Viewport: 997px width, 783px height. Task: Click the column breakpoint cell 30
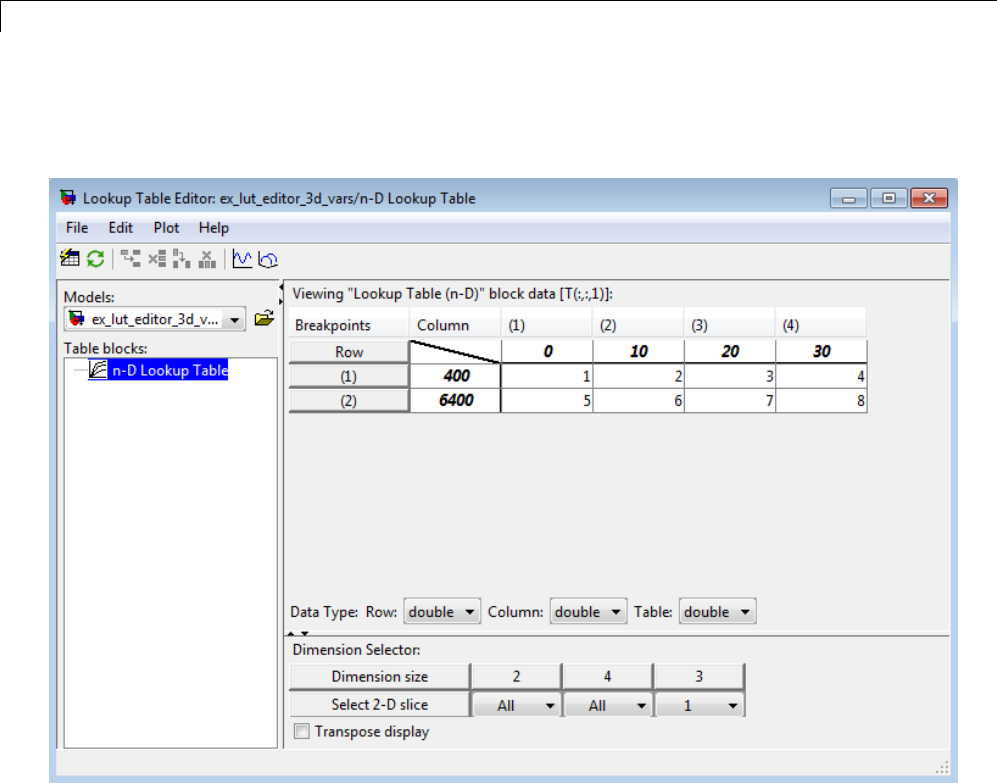[x=822, y=352]
